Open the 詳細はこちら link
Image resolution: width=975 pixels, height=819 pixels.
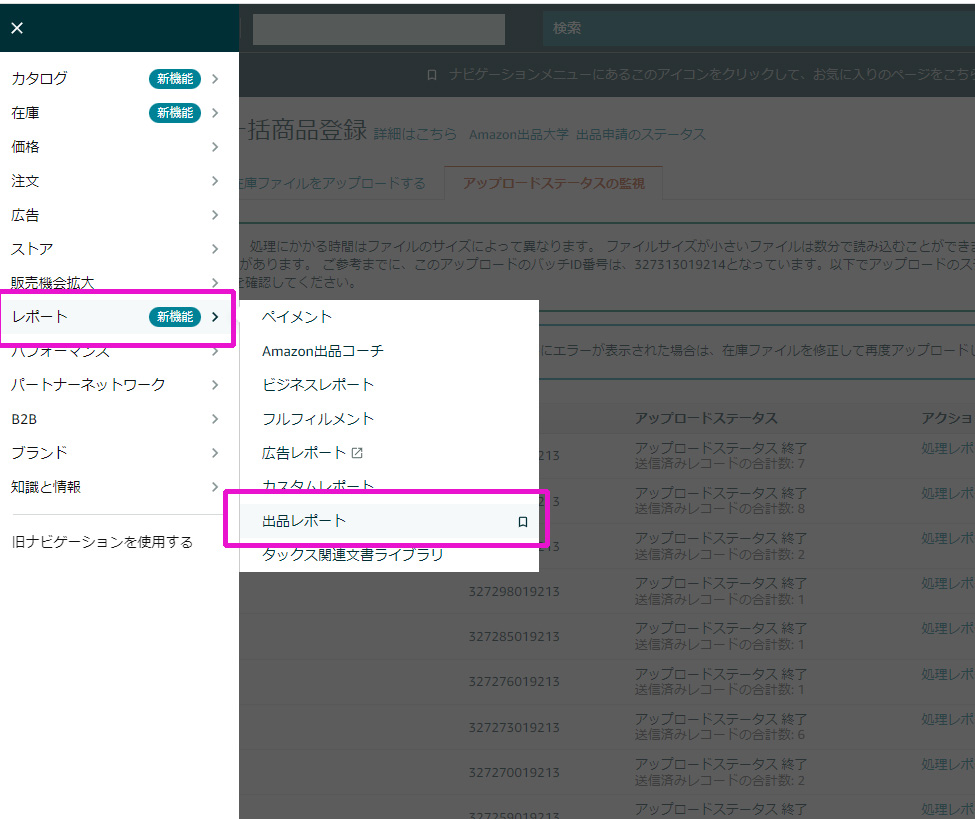415,134
